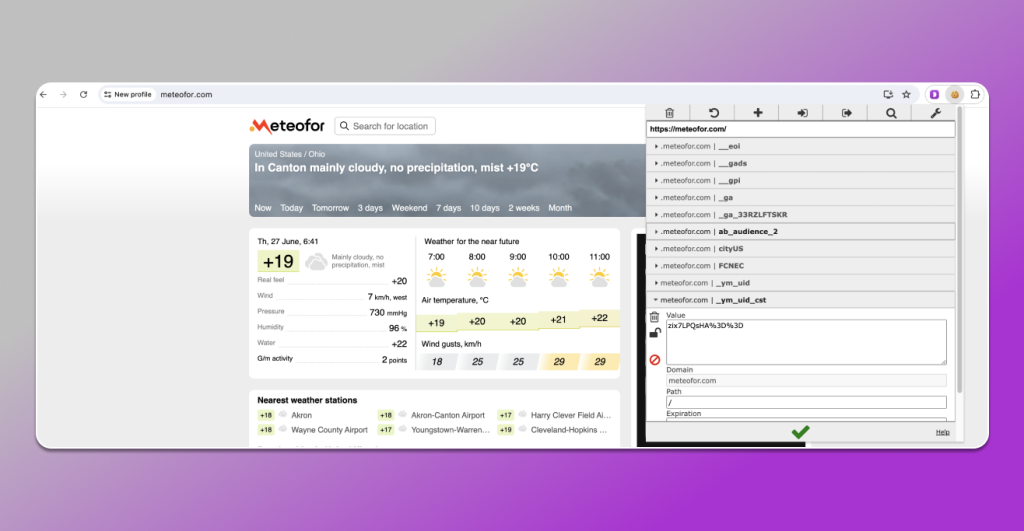The height and width of the screenshot is (531, 1024).
Task: Click the Search for location field
Action: (x=385, y=126)
